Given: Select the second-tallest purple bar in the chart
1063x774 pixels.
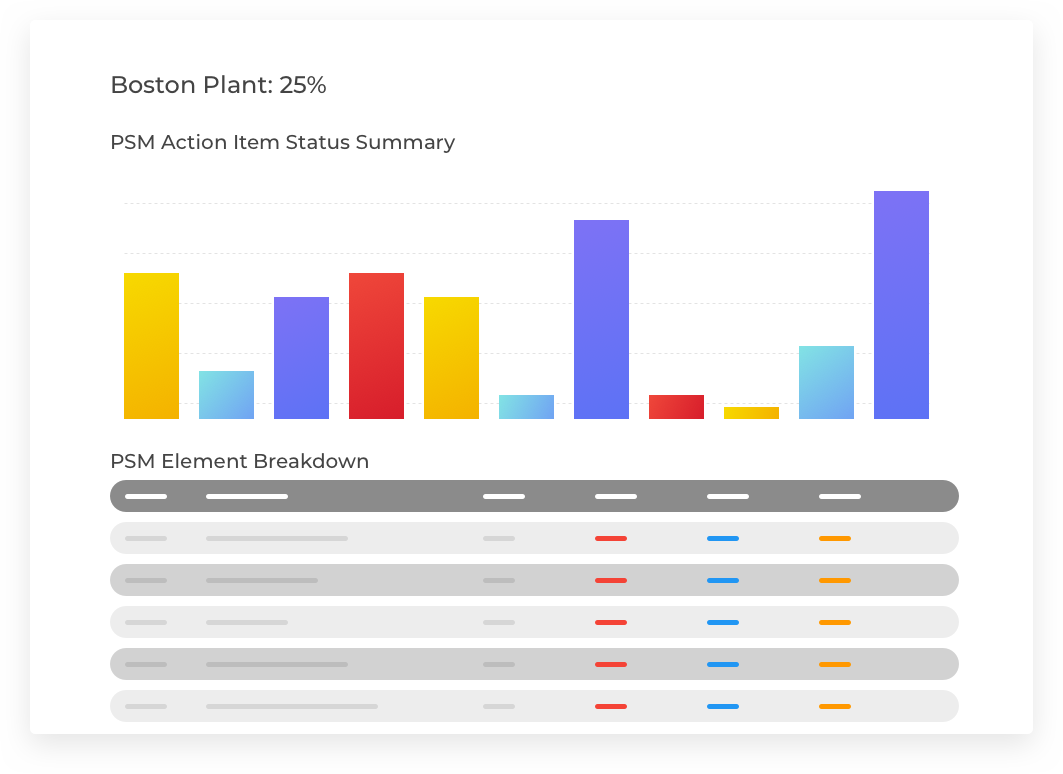Looking at the screenshot, I should click(601, 319).
